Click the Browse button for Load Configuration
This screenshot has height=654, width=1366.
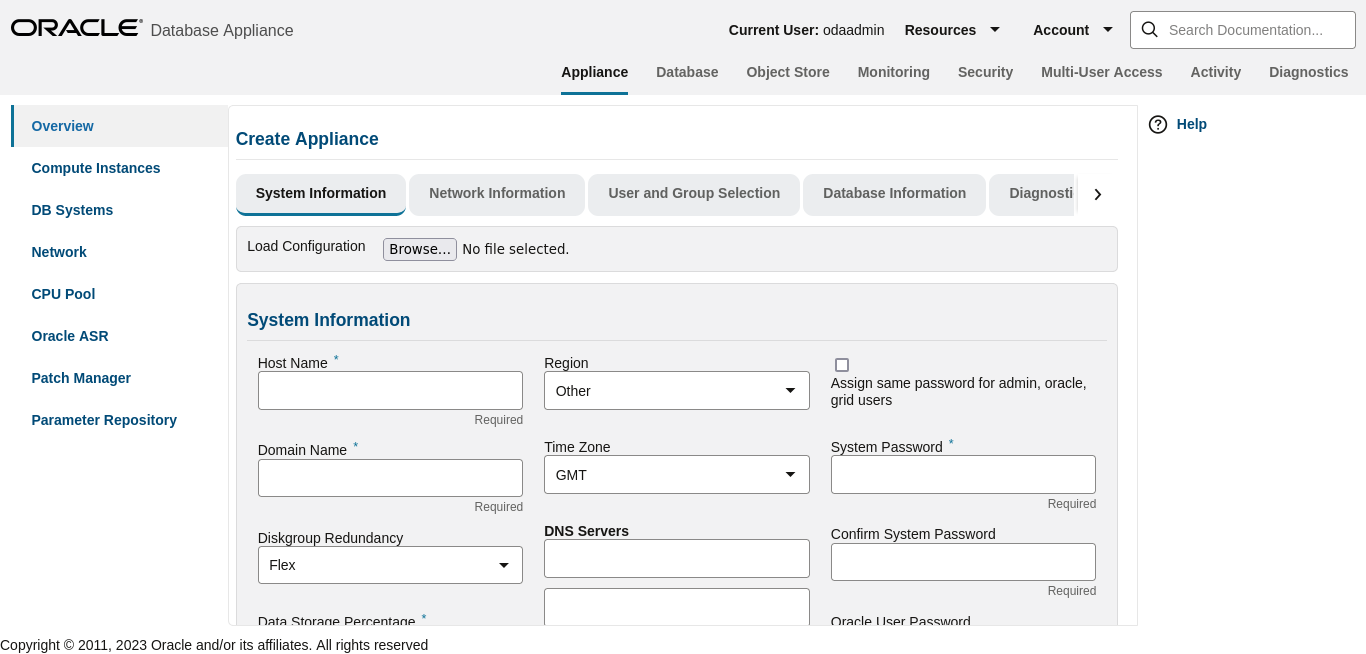click(x=420, y=249)
